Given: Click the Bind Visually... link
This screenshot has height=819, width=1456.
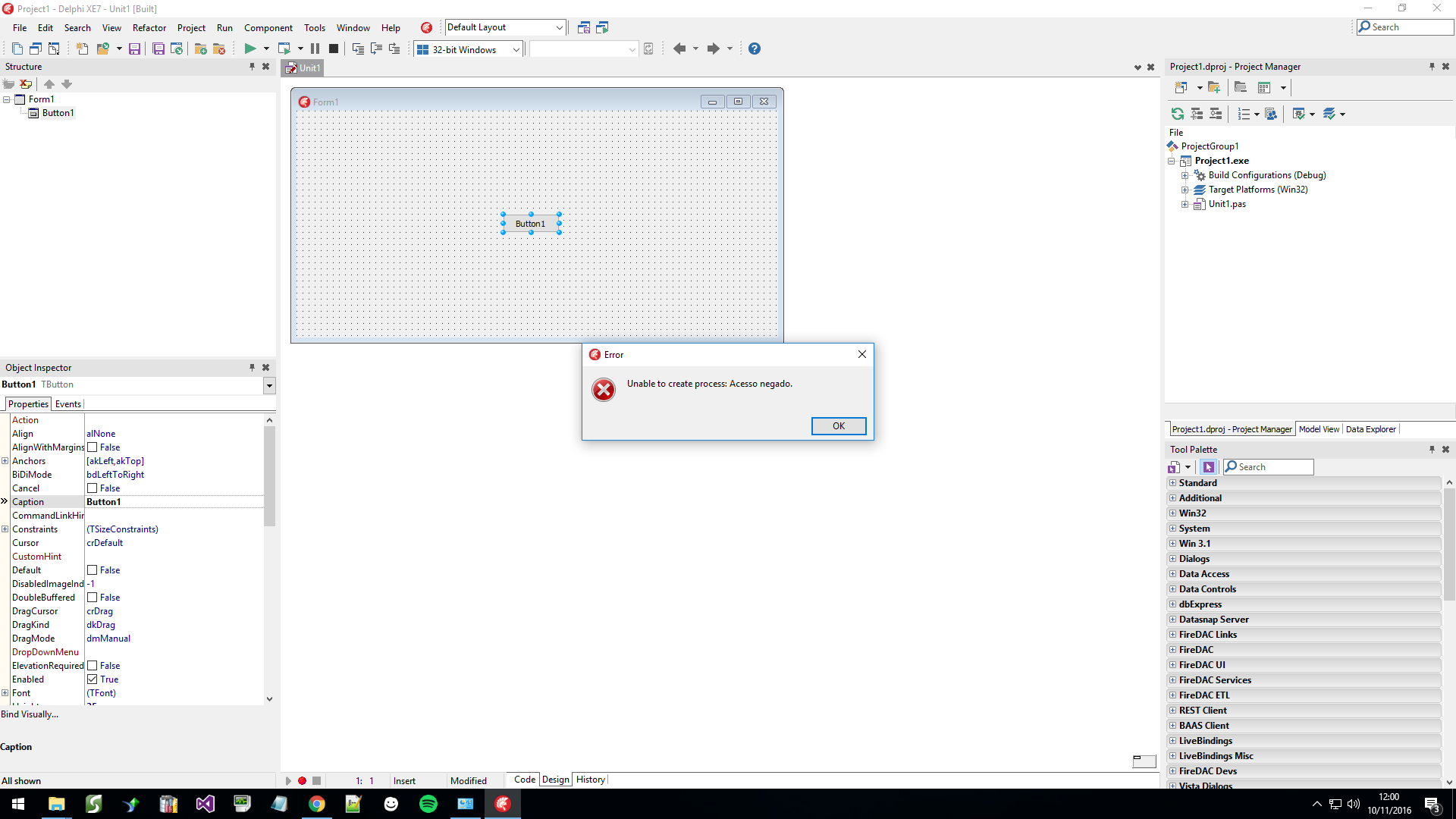Looking at the screenshot, I should [30, 714].
